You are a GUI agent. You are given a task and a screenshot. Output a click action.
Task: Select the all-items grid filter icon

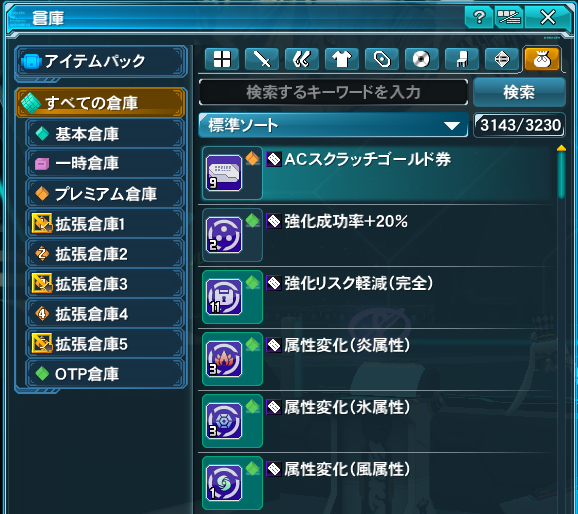point(222,59)
